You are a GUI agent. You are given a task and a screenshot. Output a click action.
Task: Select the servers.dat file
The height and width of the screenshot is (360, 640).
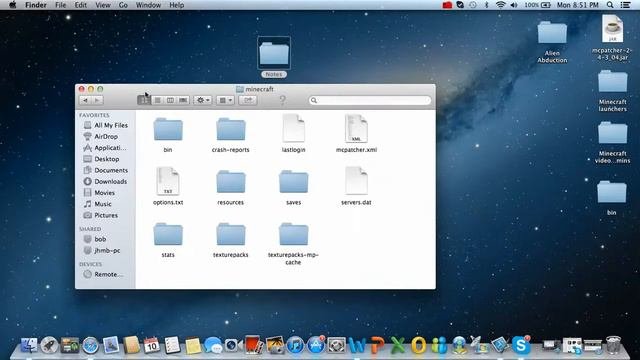[356, 186]
